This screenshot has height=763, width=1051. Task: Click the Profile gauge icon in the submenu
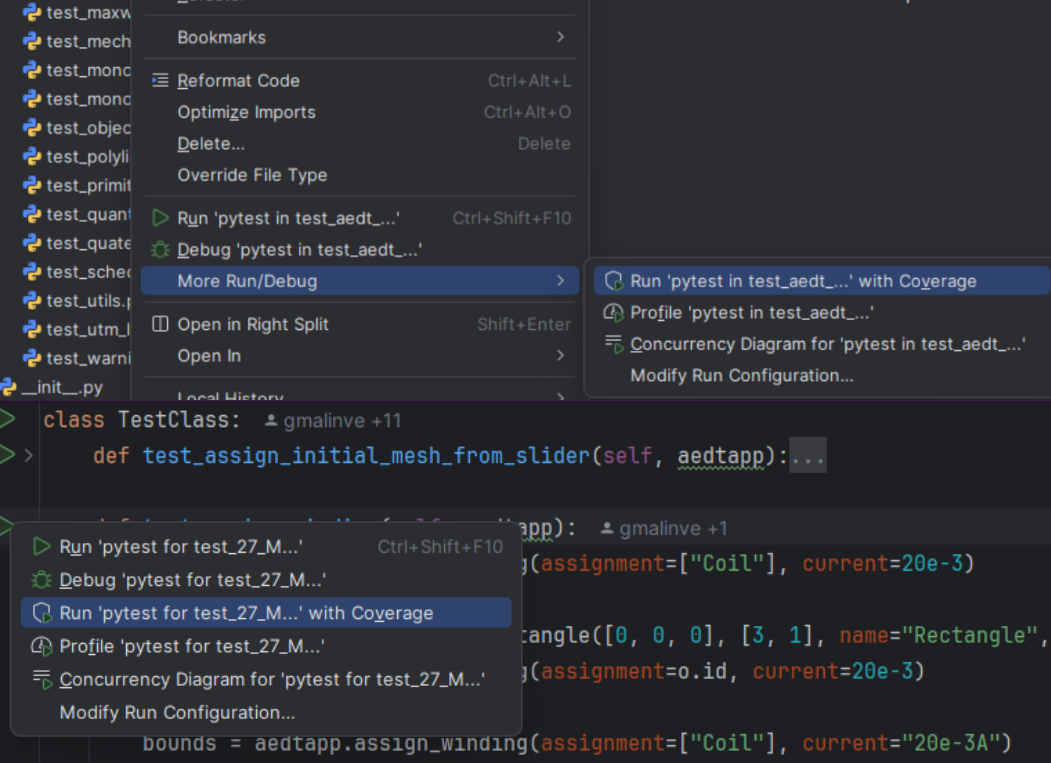(614, 312)
